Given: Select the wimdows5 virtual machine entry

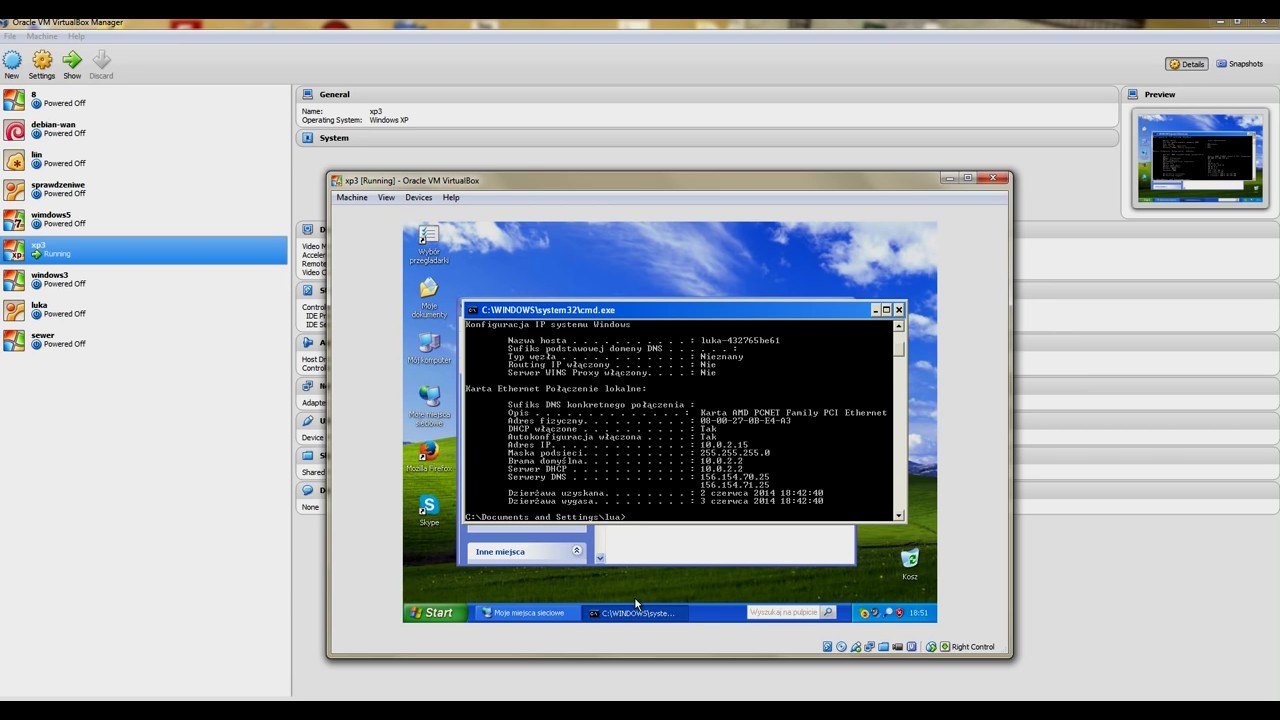Looking at the screenshot, I should click(144, 219).
